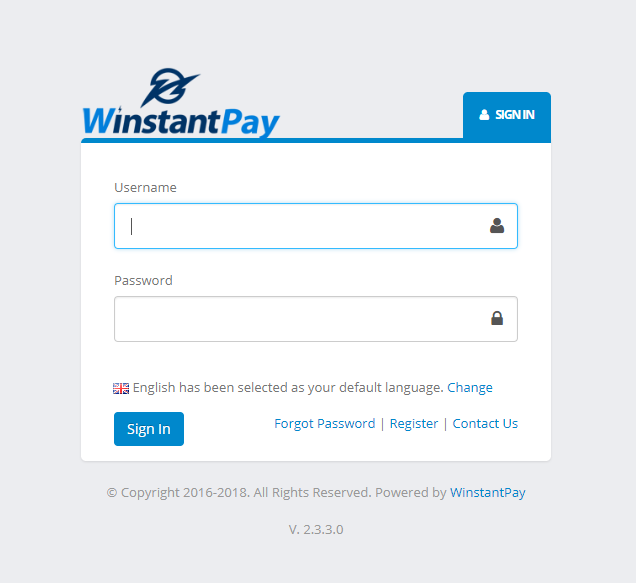Screen dimensions: 636x583
Task: Follow the WinstantPay link in the footer
Action: [x=488, y=493]
